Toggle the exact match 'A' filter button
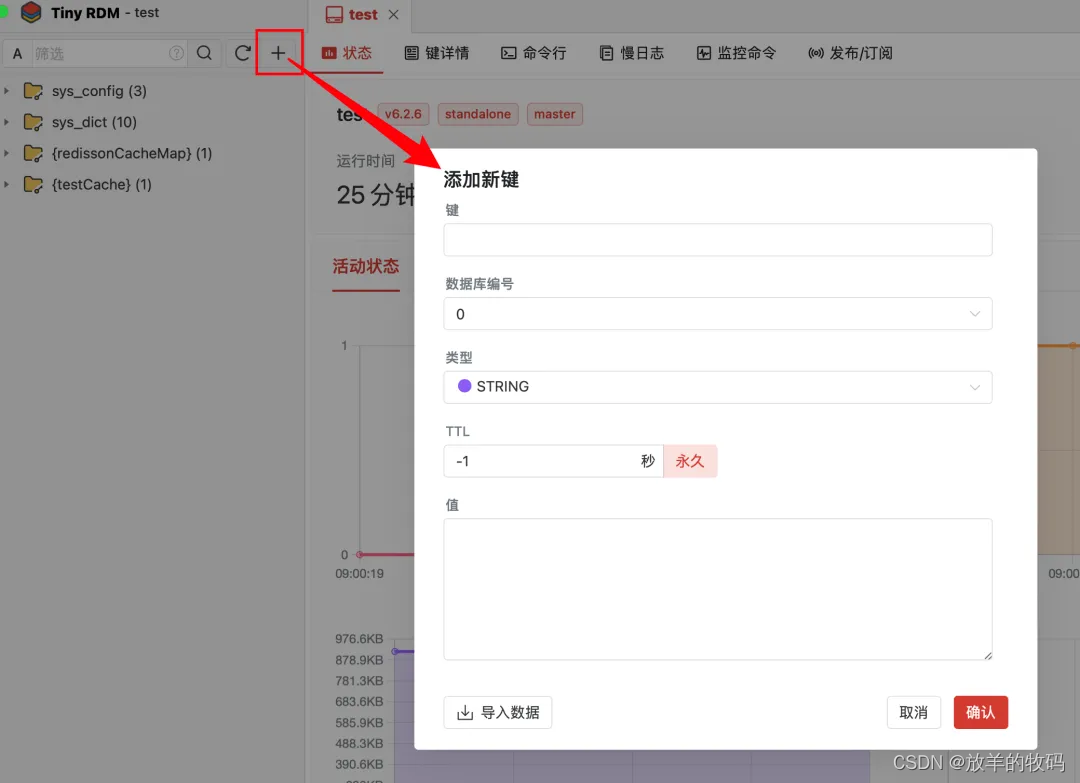The width and height of the screenshot is (1080, 783). pos(17,54)
